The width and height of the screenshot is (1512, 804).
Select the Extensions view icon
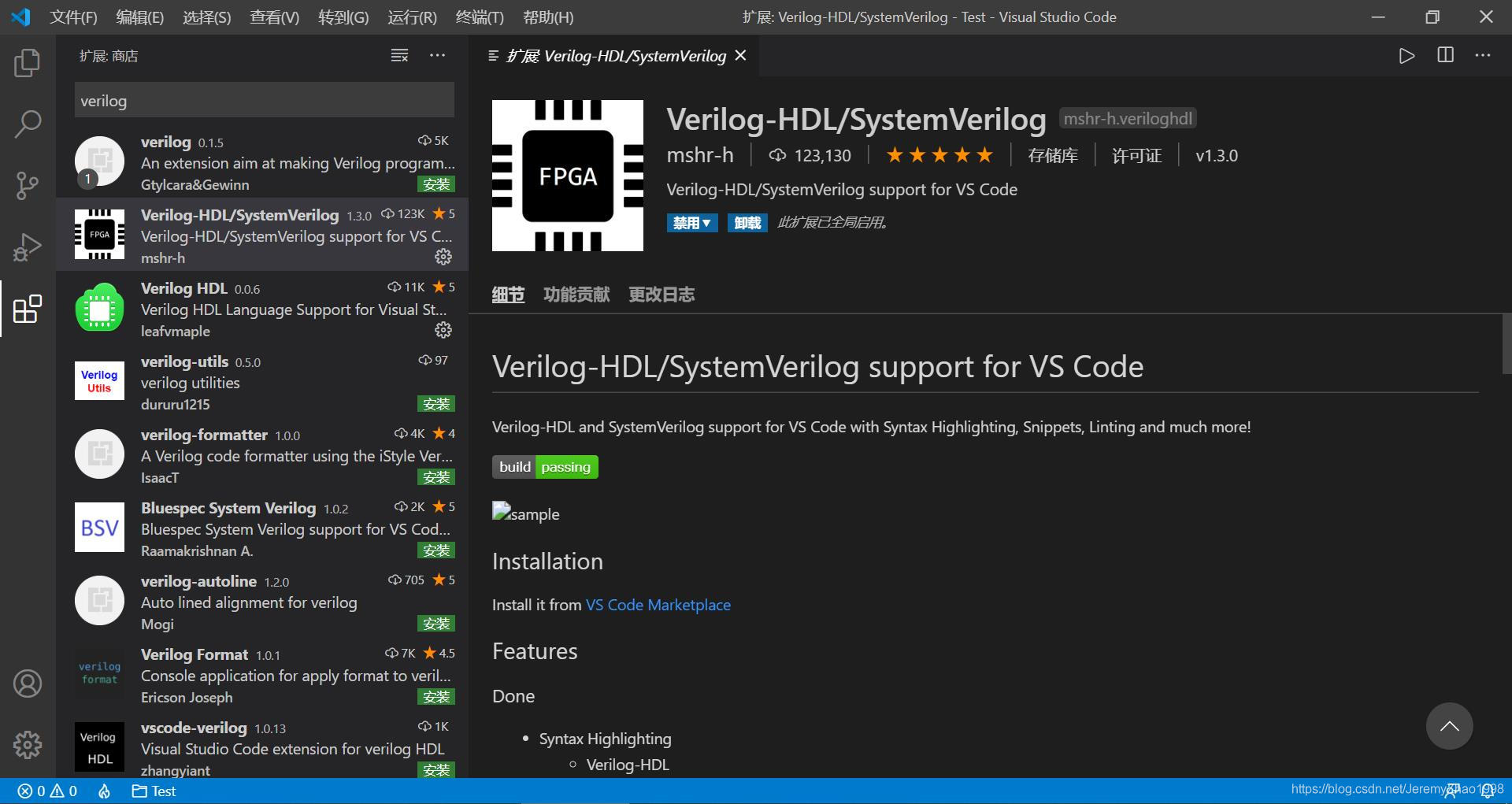tap(28, 309)
